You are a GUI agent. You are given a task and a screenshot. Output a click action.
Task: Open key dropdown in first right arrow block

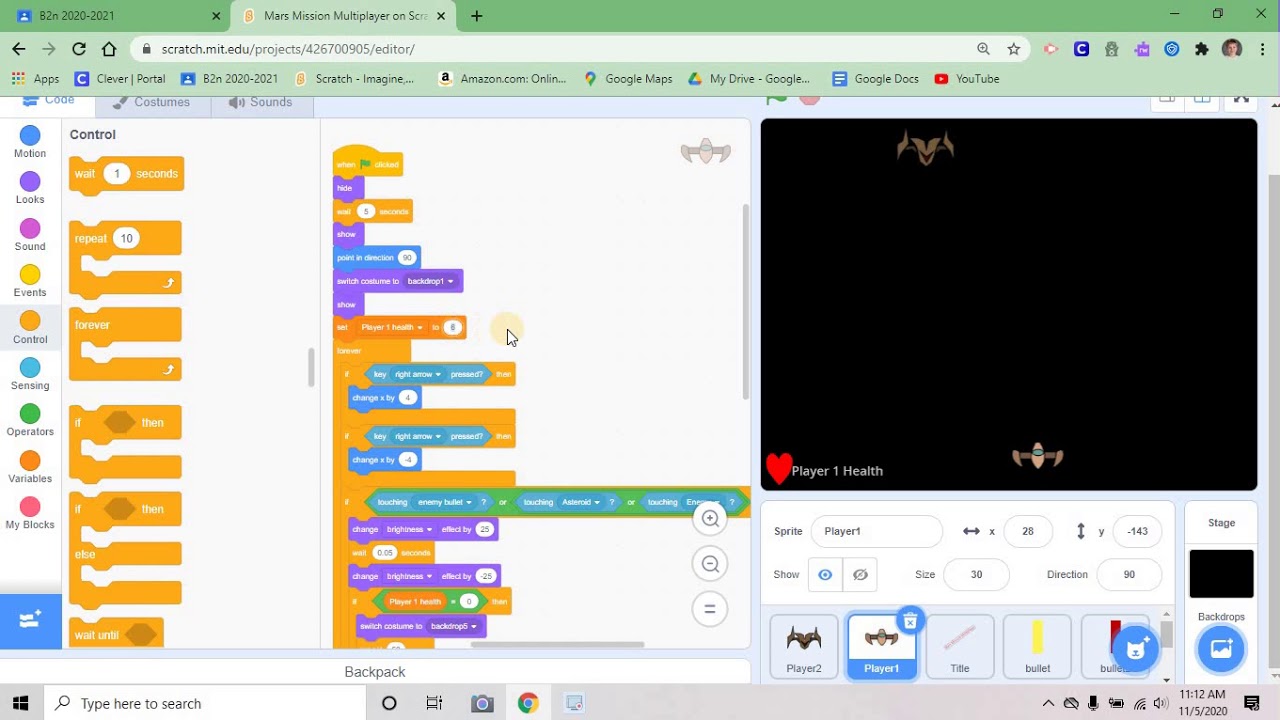click(x=418, y=374)
